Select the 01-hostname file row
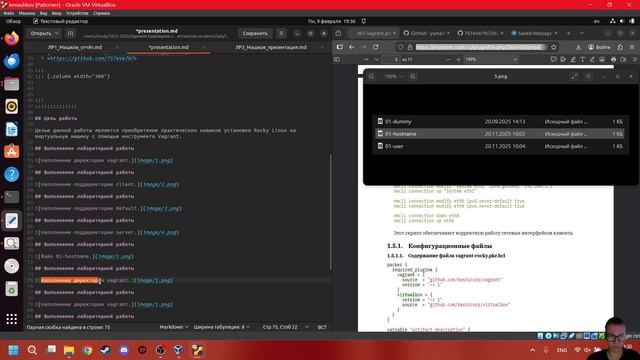Image resolution: width=640 pixels, height=360 pixels. click(x=500, y=134)
